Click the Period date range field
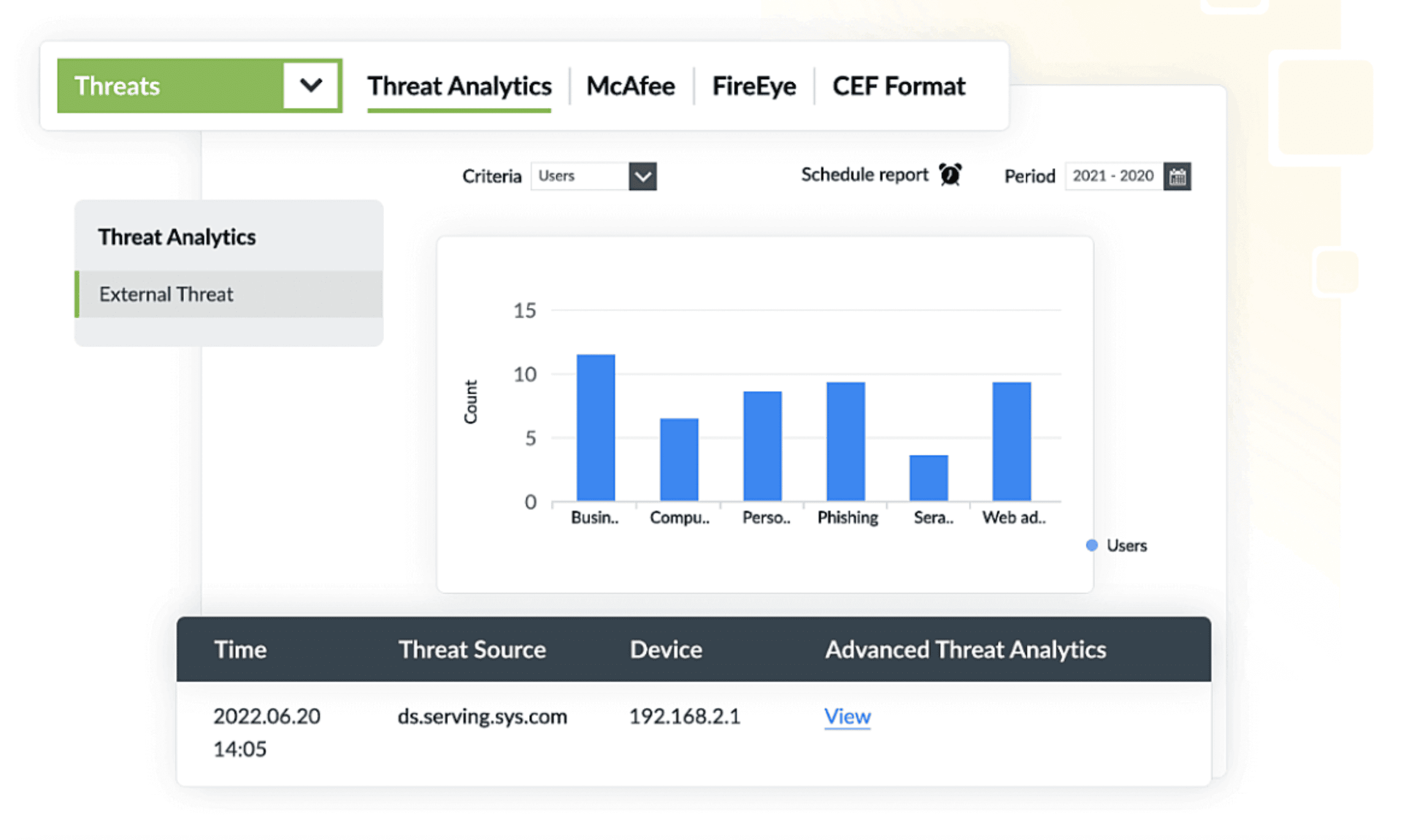This screenshot has height=840, width=1401. point(1113,177)
